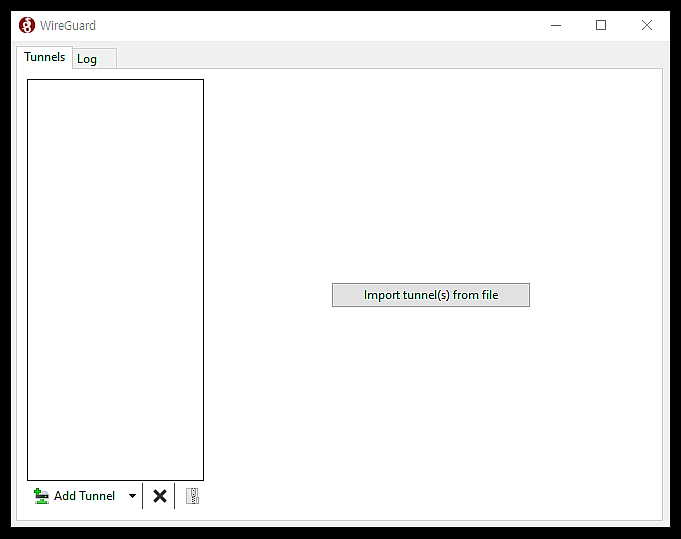Maximize the WireGuard window
681x539 pixels.
coord(601,25)
